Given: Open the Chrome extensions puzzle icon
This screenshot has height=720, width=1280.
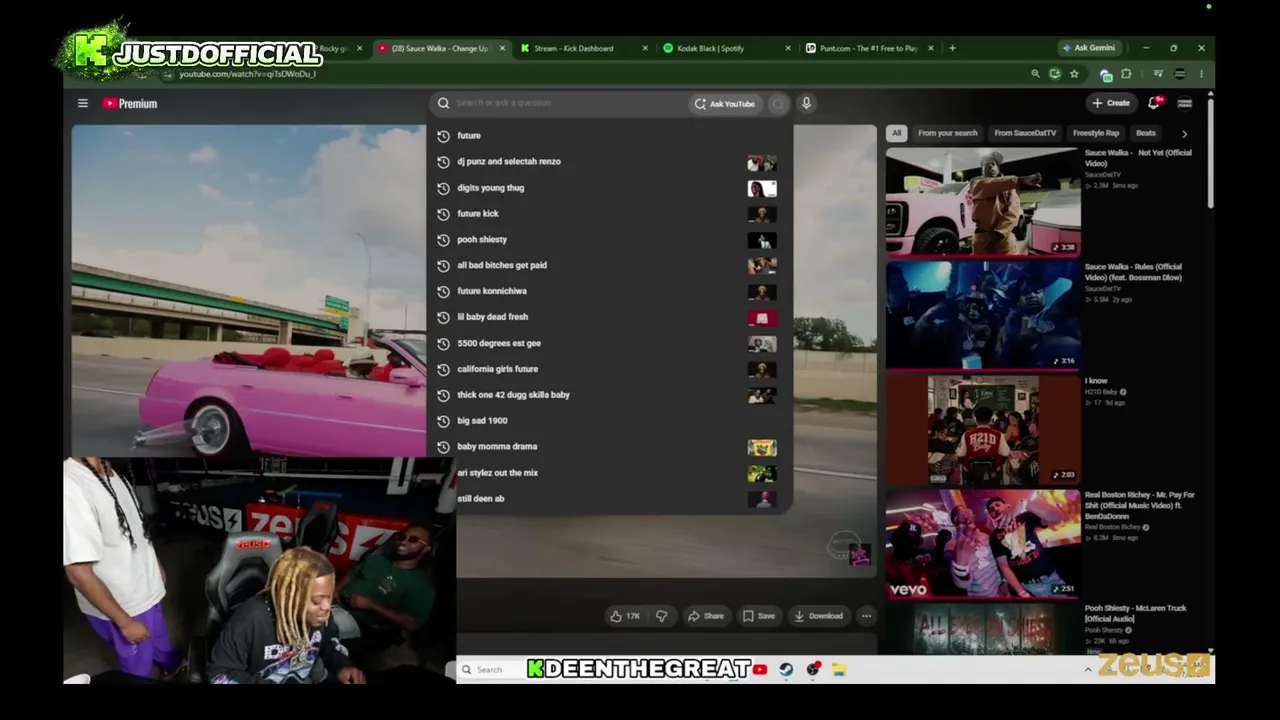Looking at the screenshot, I should [x=1126, y=74].
